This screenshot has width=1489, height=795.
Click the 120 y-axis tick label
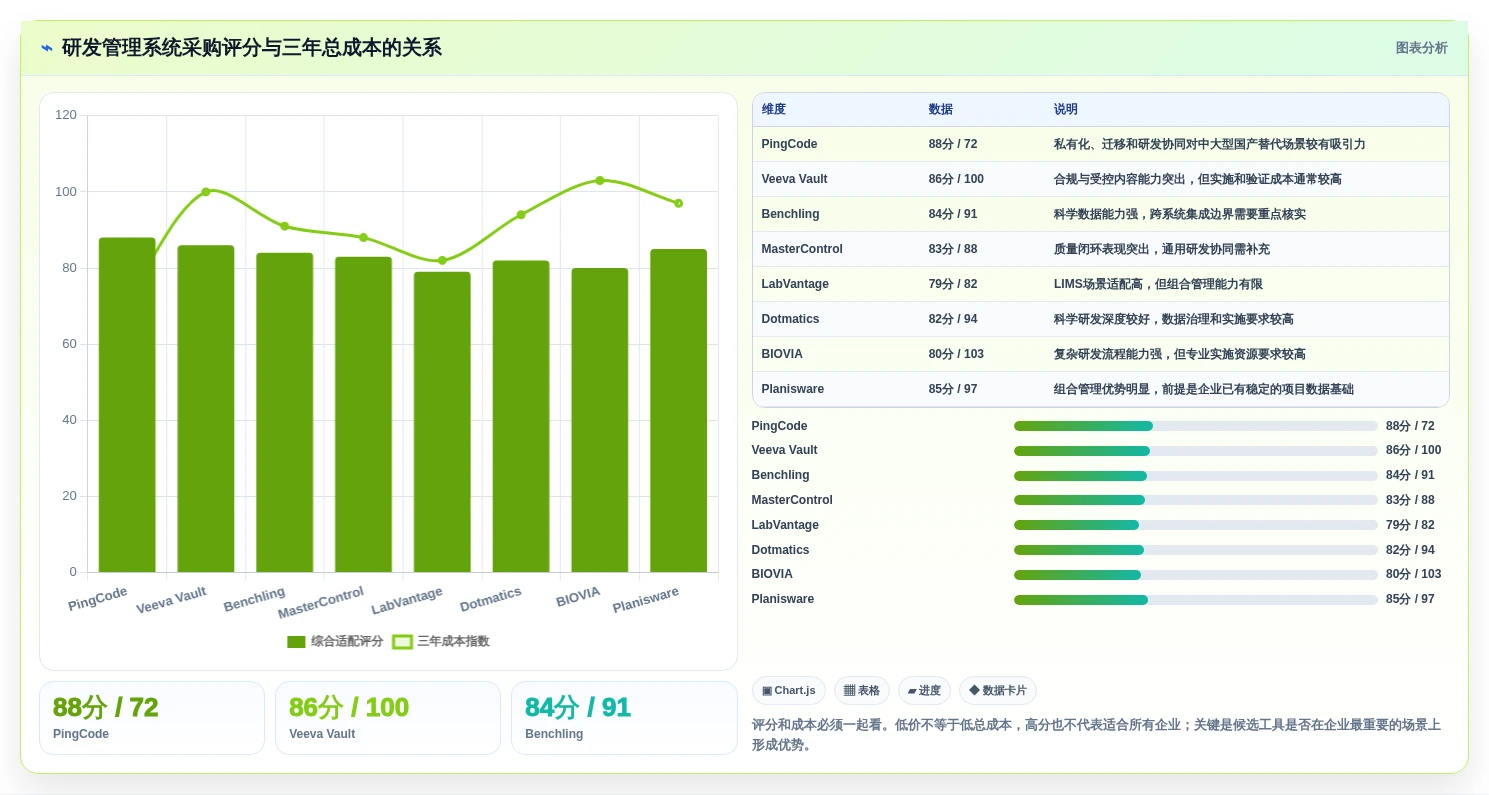pyautogui.click(x=66, y=115)
